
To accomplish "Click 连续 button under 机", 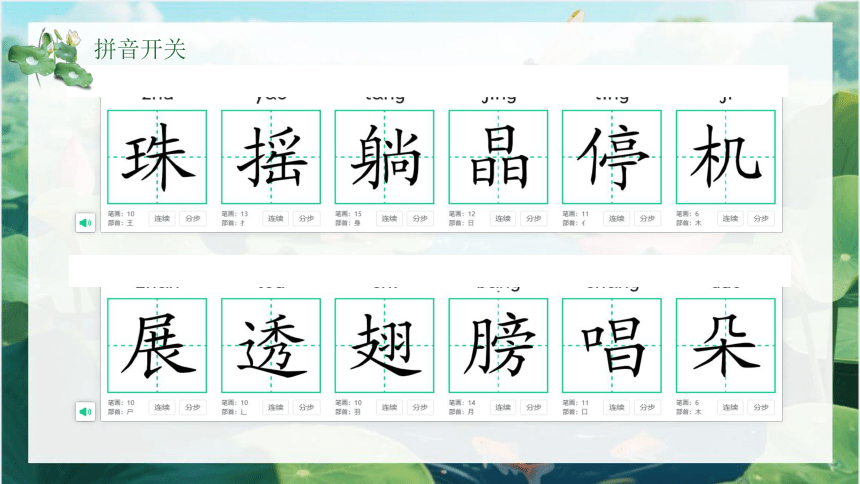I will [730, 218].
